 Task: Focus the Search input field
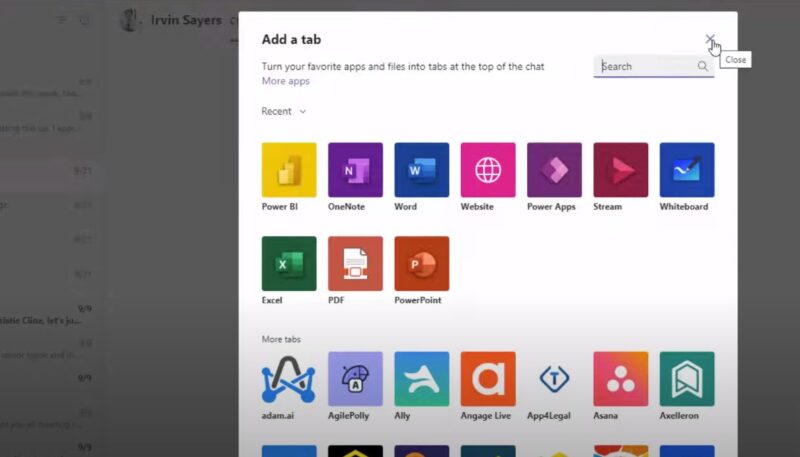pyautogui.click(x=654, y=66)
